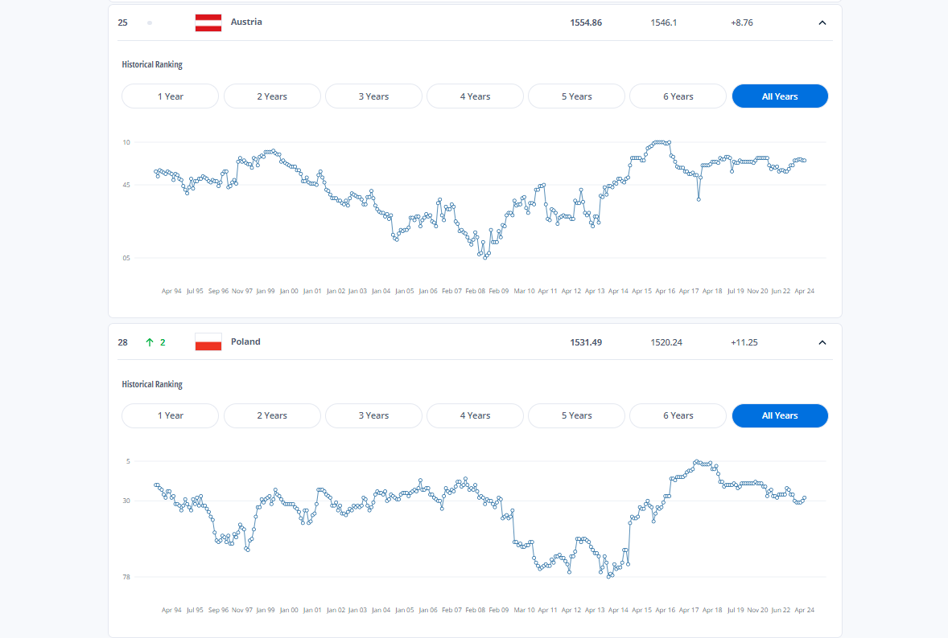Click Poland's green up-arrow rank change
The height and width of the screenshot is (638, 948).
point(156,342)
